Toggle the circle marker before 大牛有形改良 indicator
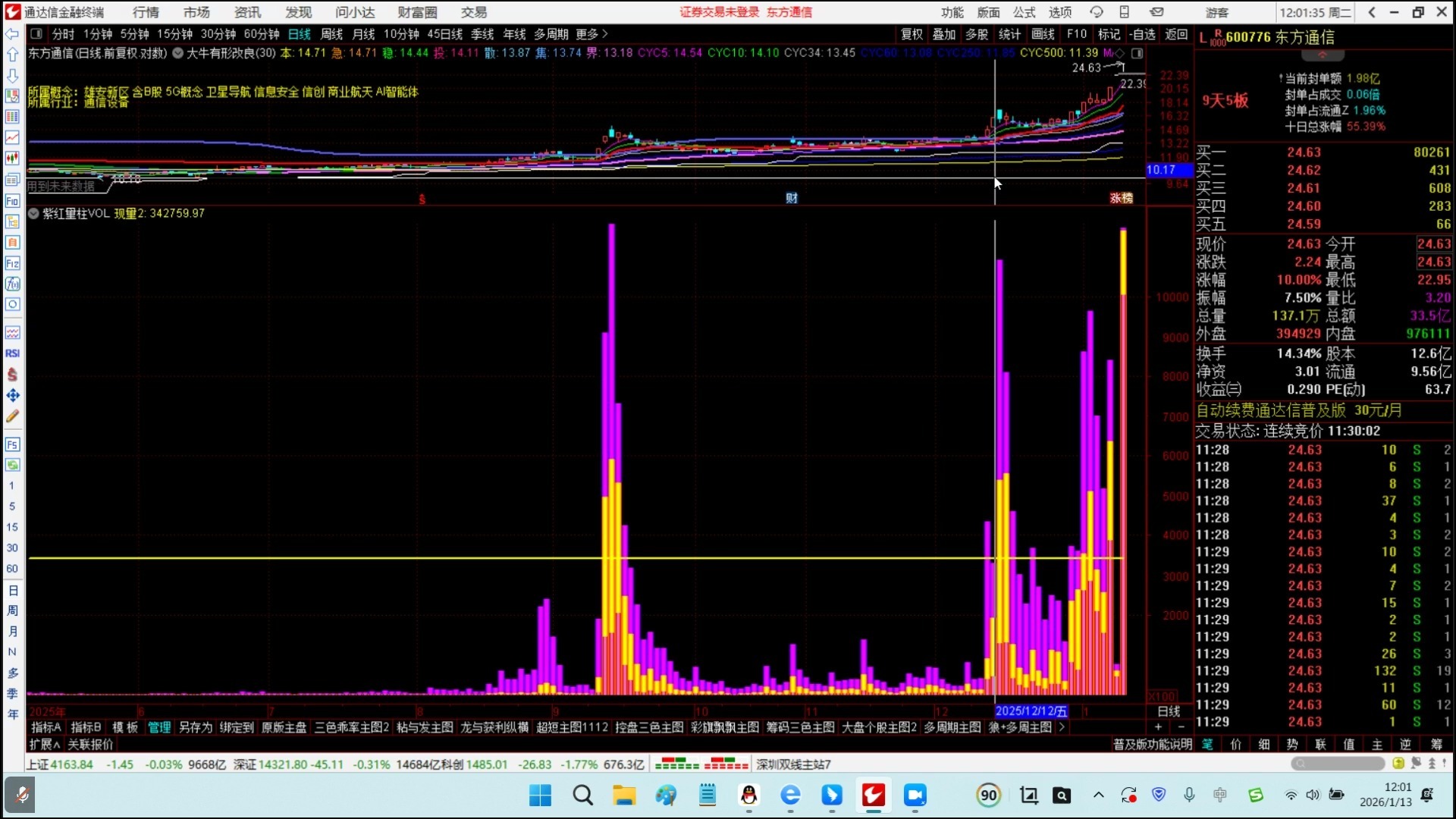This screenshot has height=819, width=1456. tap(177, 53)
